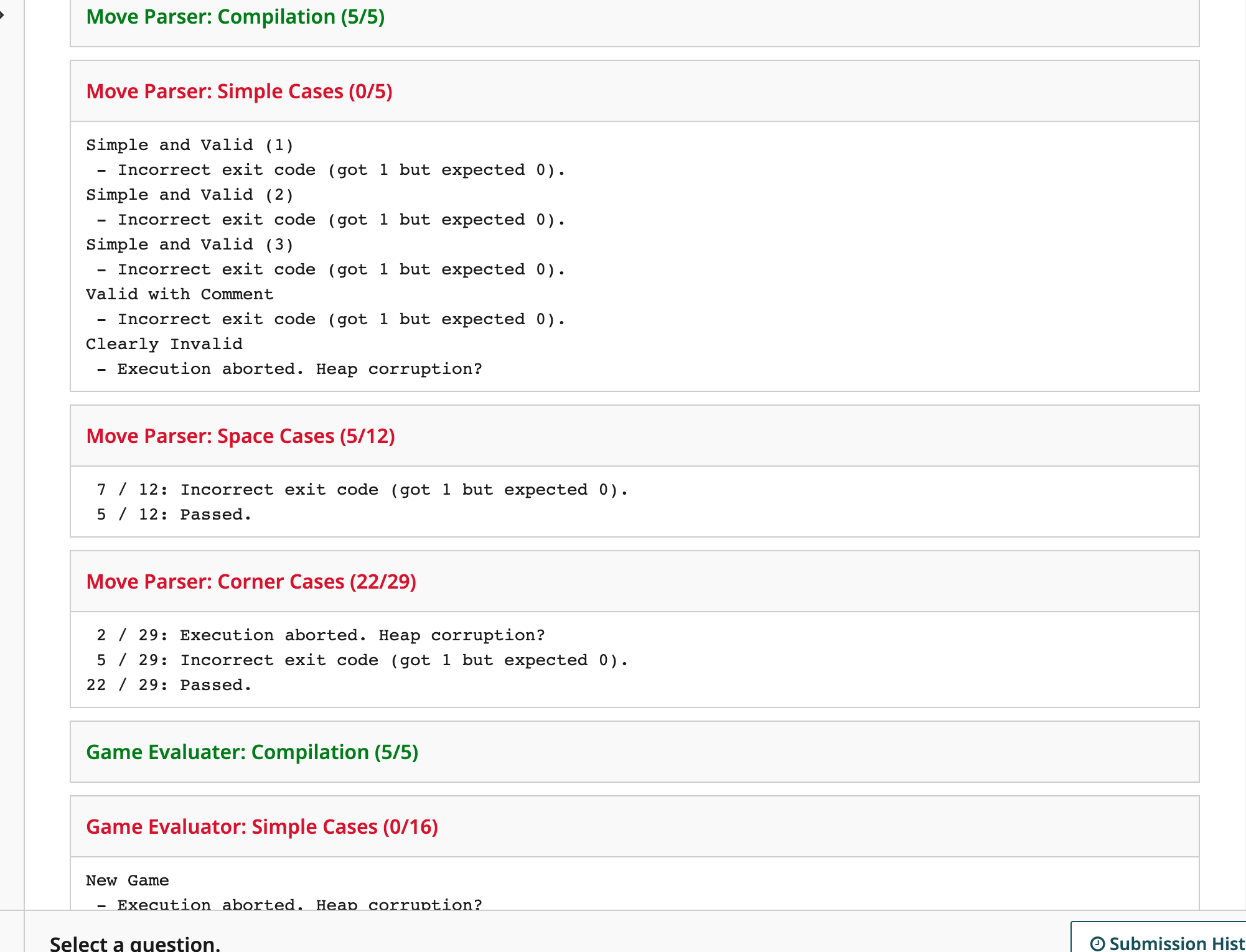Expand Move Parser: Compilation (5/5) header
This screenshot has height=952, width=1246.
[x=235, y=17]
